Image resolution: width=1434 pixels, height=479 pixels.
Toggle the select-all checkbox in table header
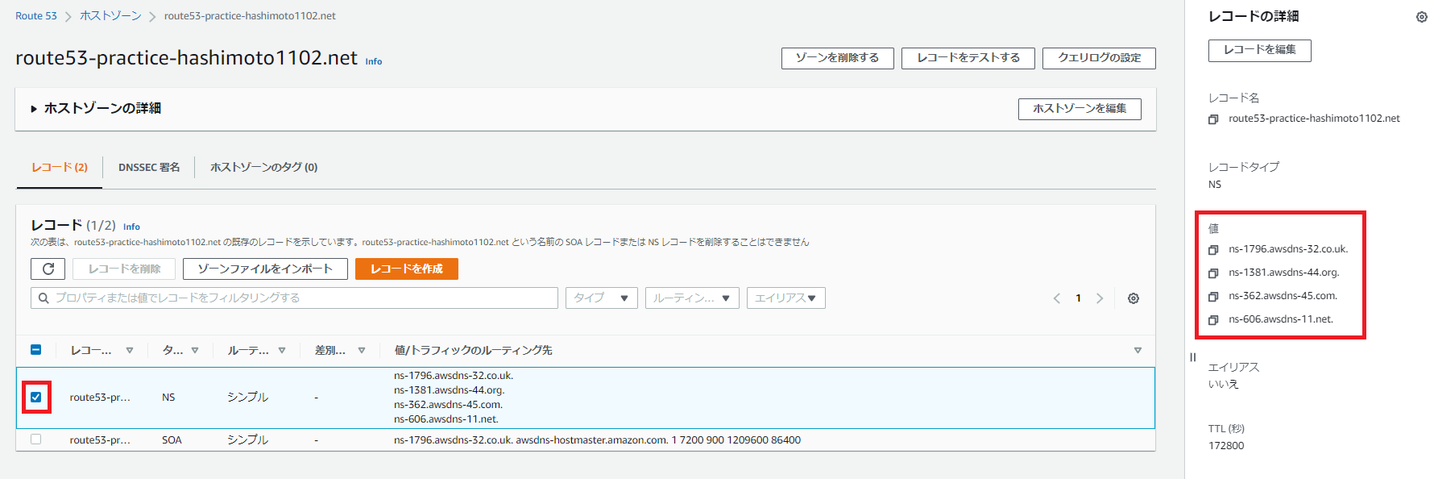coord(36,350)
